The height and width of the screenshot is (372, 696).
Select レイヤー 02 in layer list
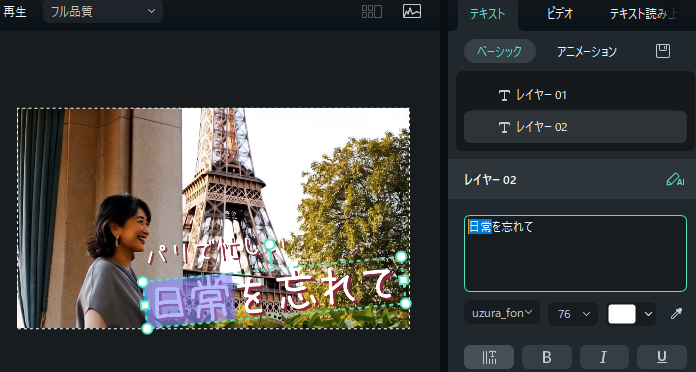575,127
